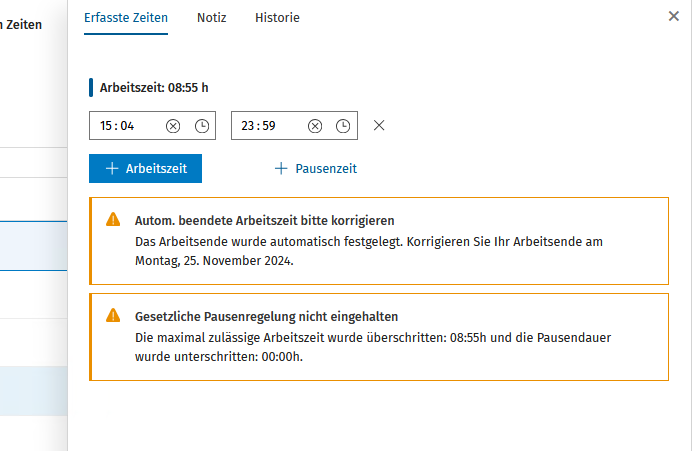The height and width of the screenshot is (451, 692).
Task: Open the Notiz tab
Action: tap(211, 18)
